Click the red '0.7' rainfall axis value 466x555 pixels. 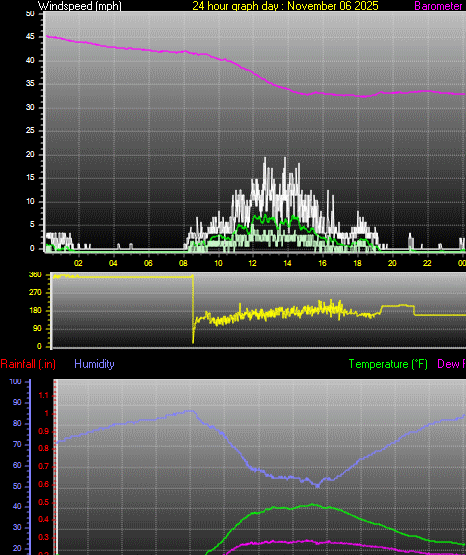point(44,467)
